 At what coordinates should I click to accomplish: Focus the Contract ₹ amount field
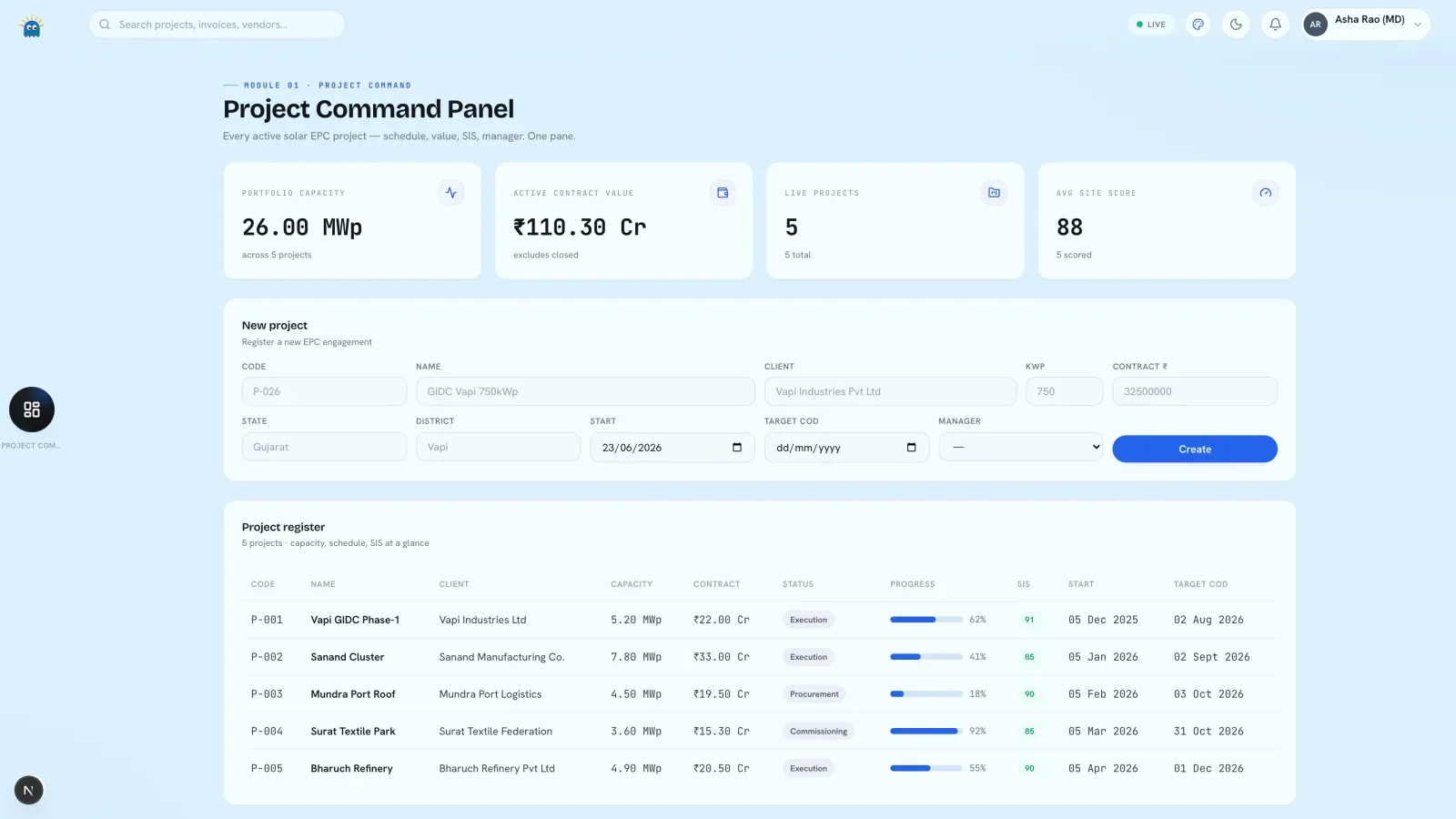tap(1195, 391)
